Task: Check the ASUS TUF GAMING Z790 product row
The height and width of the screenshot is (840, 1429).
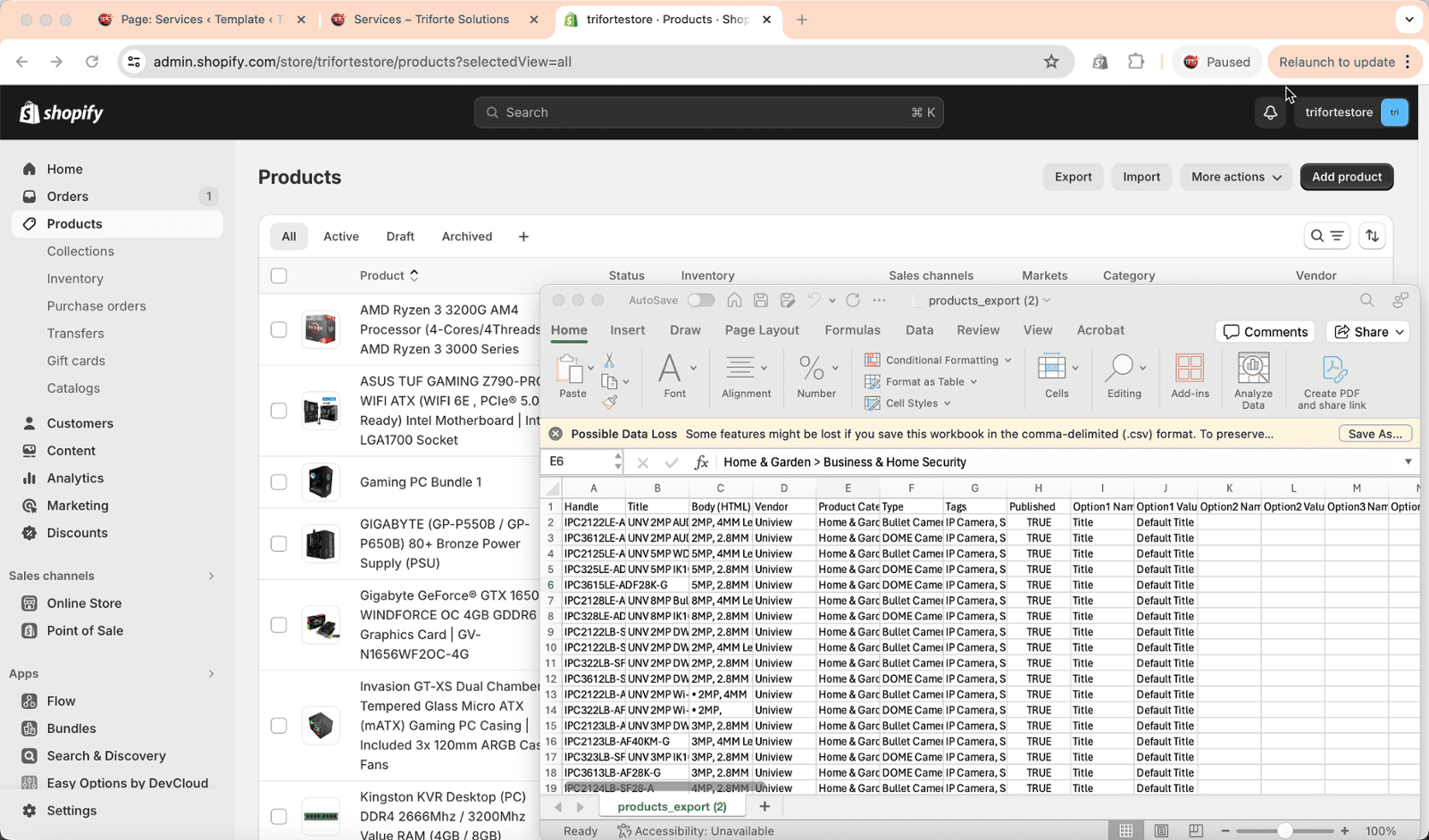Action: 279,411
